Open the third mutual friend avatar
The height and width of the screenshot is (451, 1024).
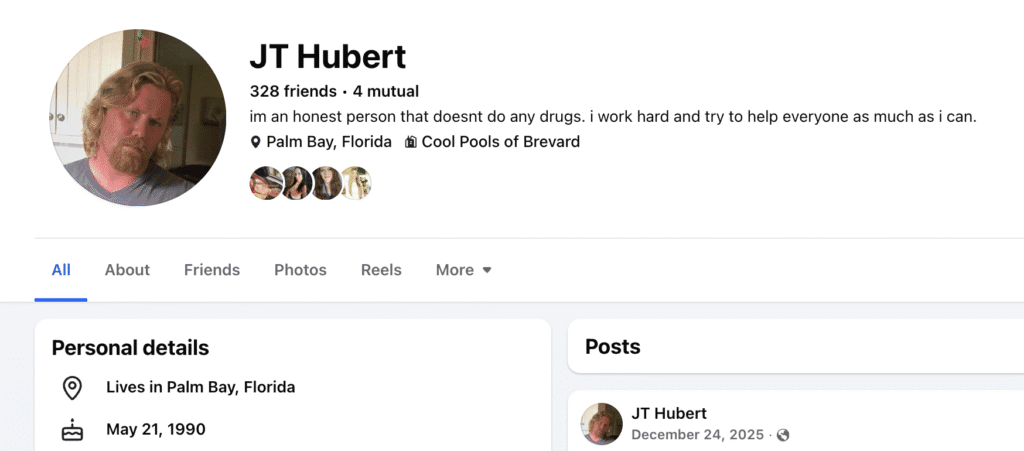point(326,183)
